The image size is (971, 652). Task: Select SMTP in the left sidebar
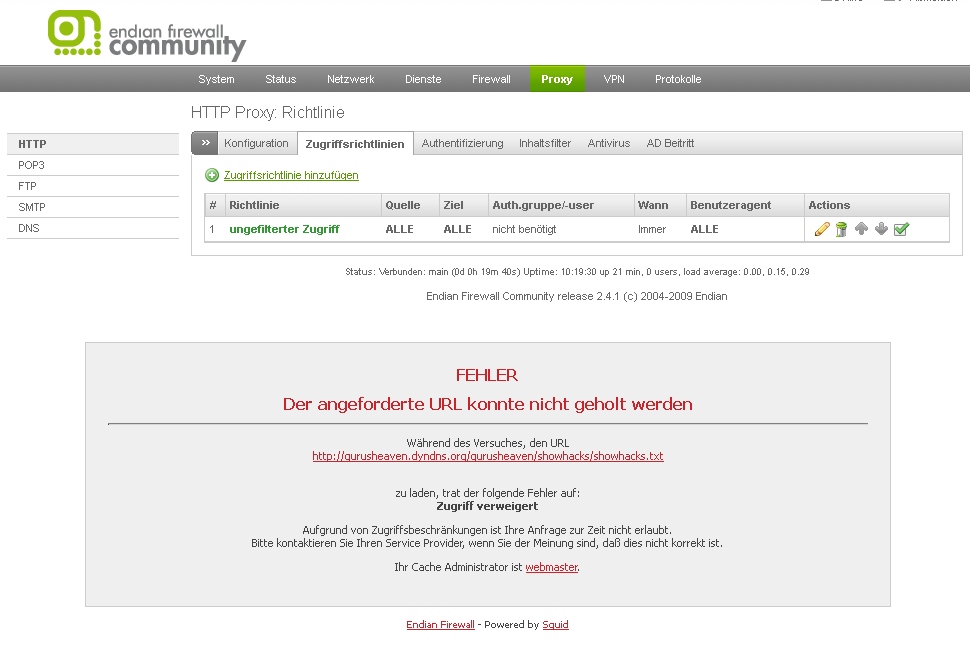click(32, 207)
